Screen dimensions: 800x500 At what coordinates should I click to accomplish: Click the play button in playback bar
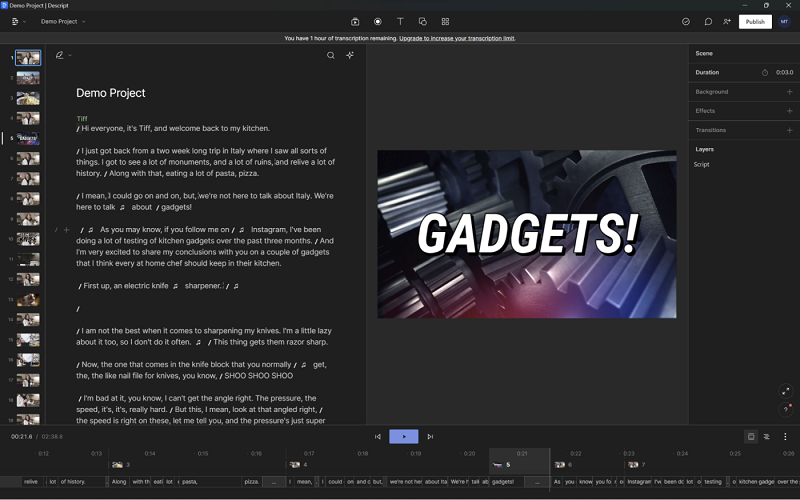(404, 436)
